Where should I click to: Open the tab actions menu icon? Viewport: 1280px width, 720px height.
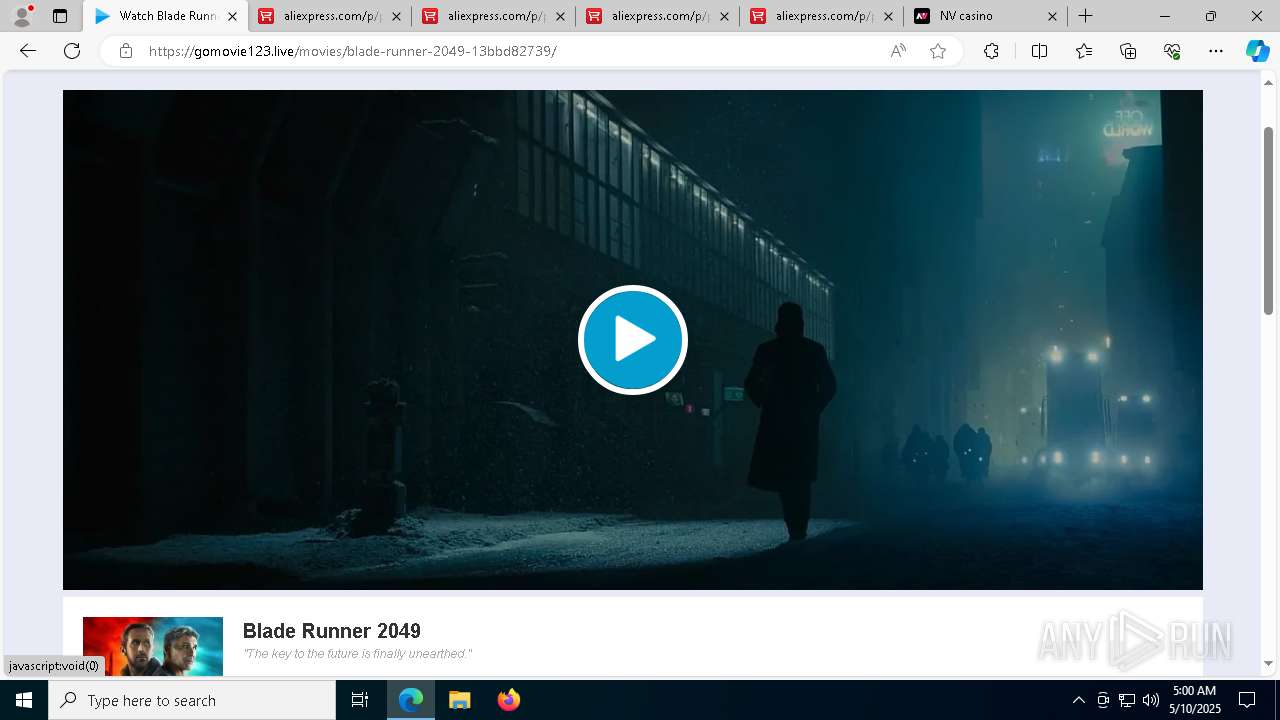[x=60, y=16]
